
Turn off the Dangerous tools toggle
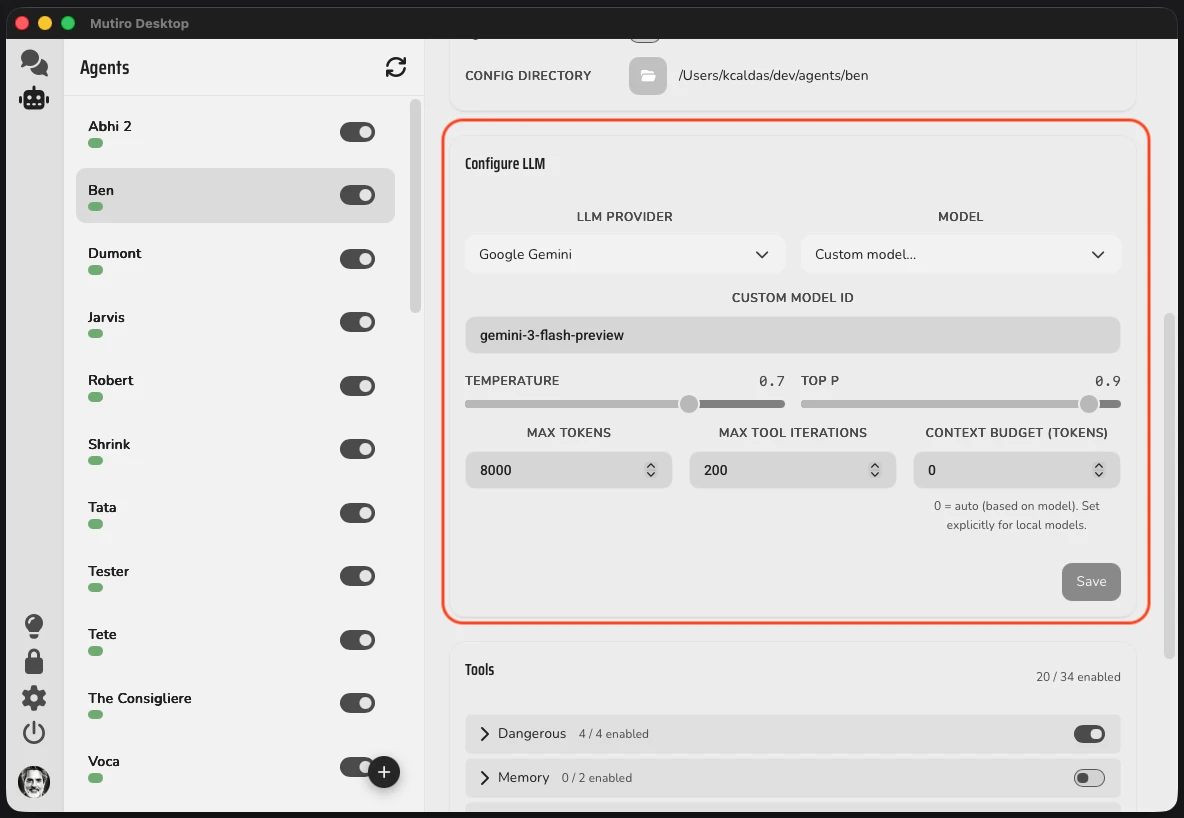(x=1089, y=733)
